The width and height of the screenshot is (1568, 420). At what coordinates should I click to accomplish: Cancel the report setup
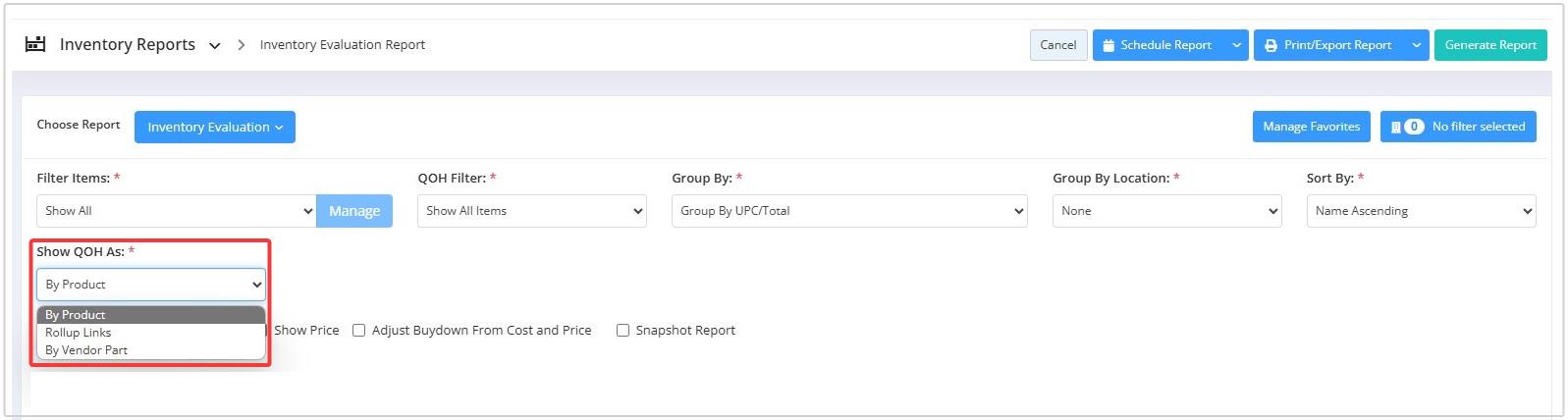(x=1058, y=45)
